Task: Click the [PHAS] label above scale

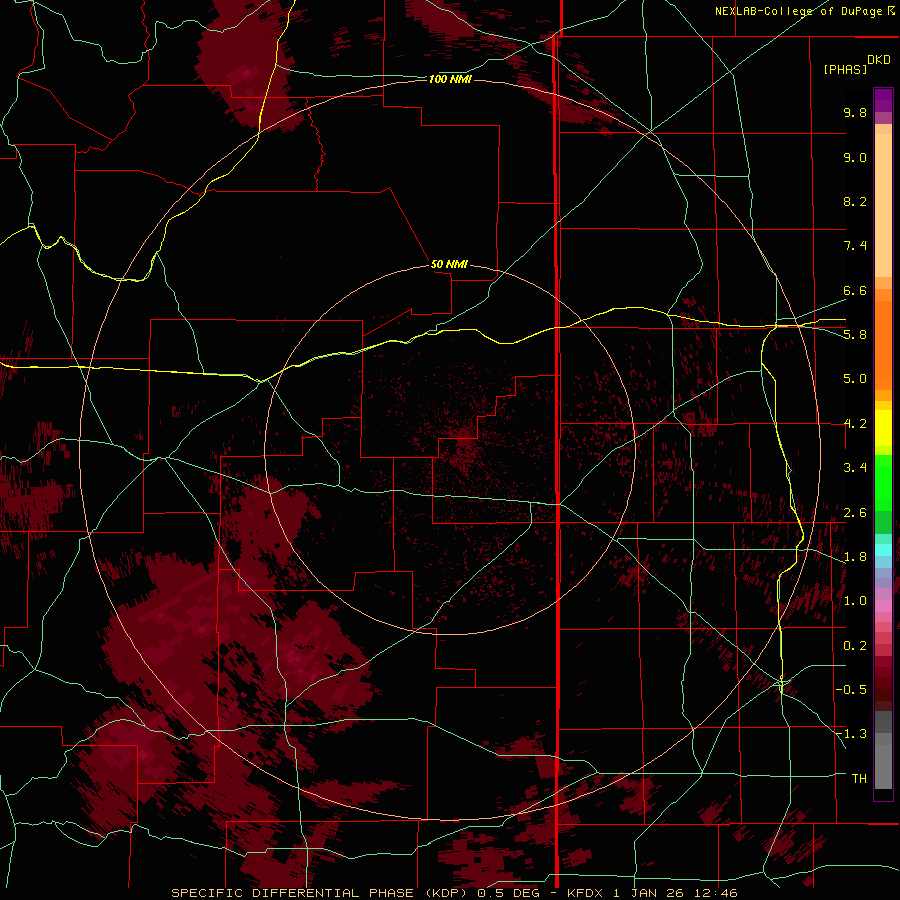Action: 845,69
